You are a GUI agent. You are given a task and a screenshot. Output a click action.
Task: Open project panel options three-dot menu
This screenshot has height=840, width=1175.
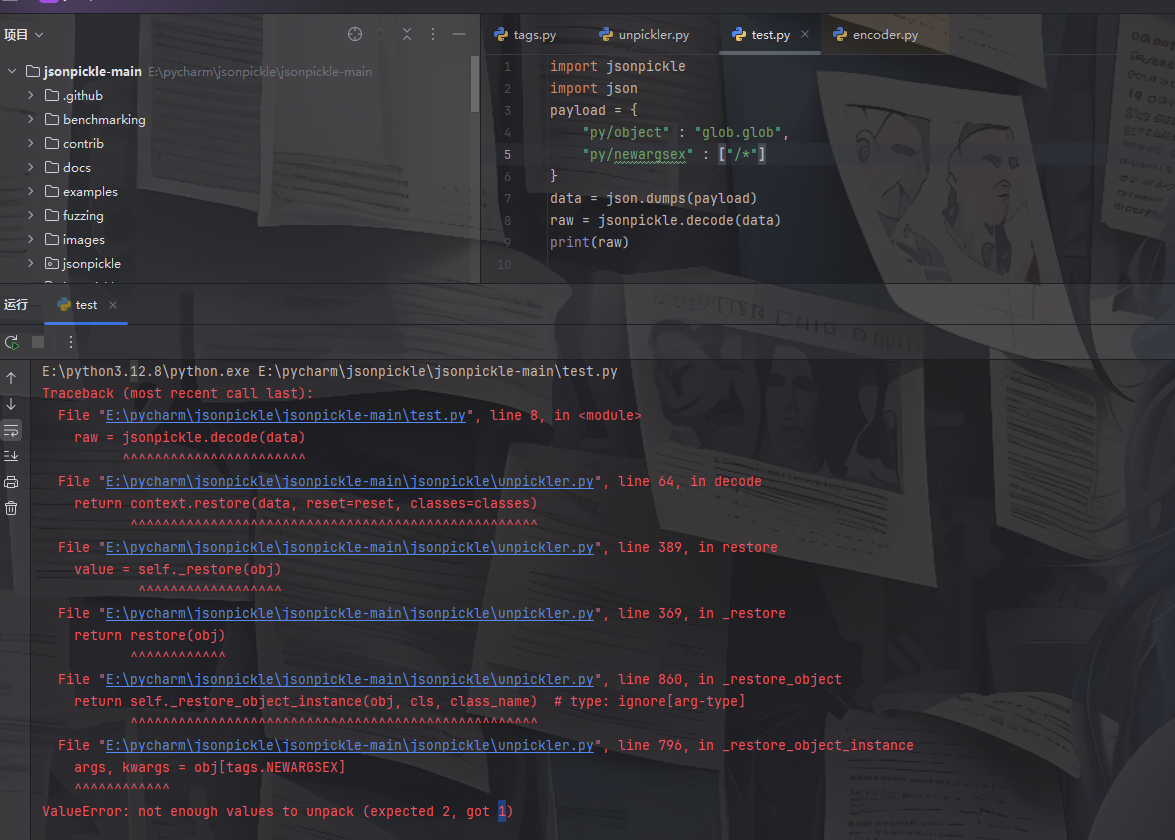[x=433, y=34]
